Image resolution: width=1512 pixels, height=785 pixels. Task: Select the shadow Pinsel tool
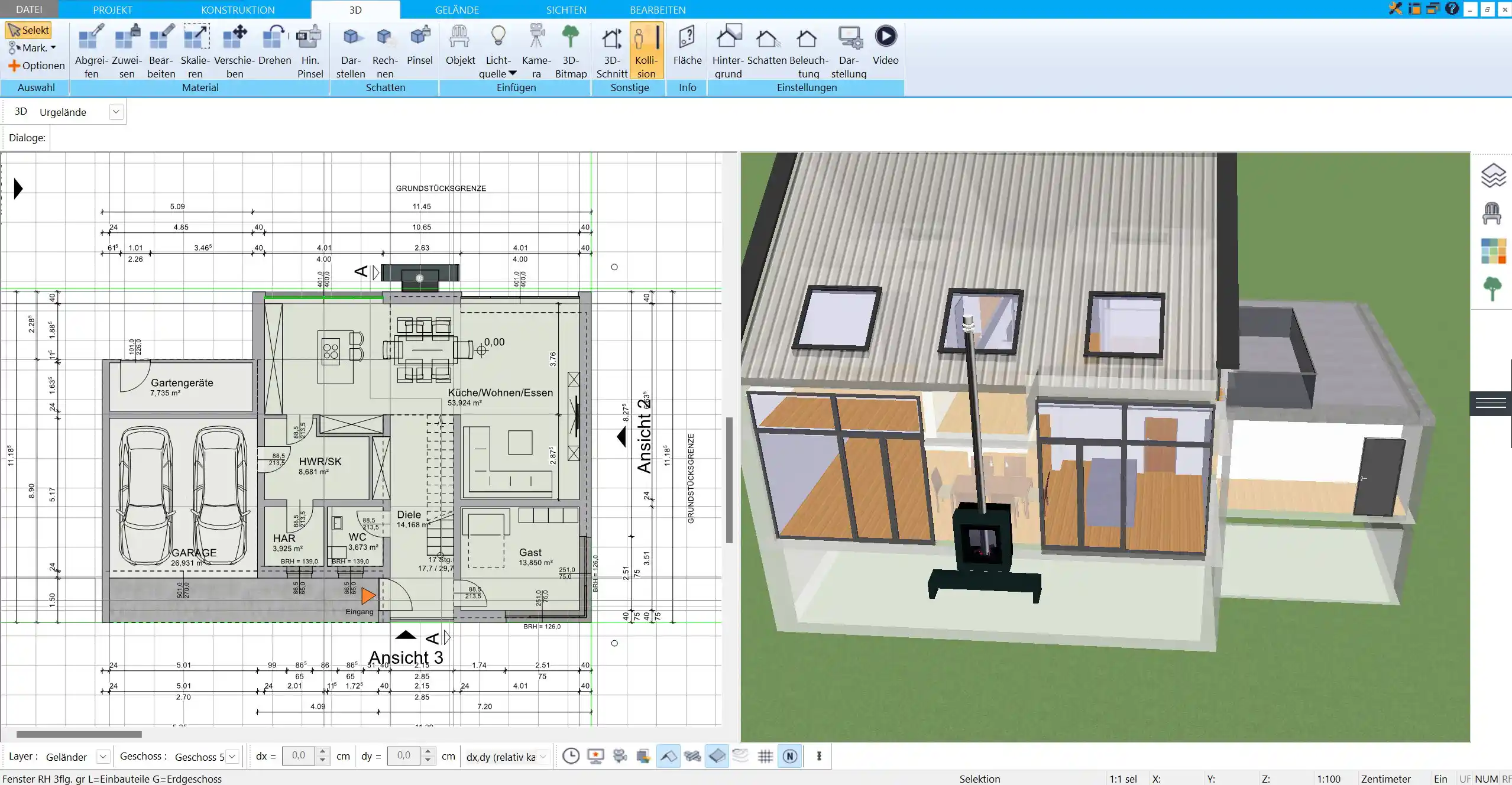(420, 45)
